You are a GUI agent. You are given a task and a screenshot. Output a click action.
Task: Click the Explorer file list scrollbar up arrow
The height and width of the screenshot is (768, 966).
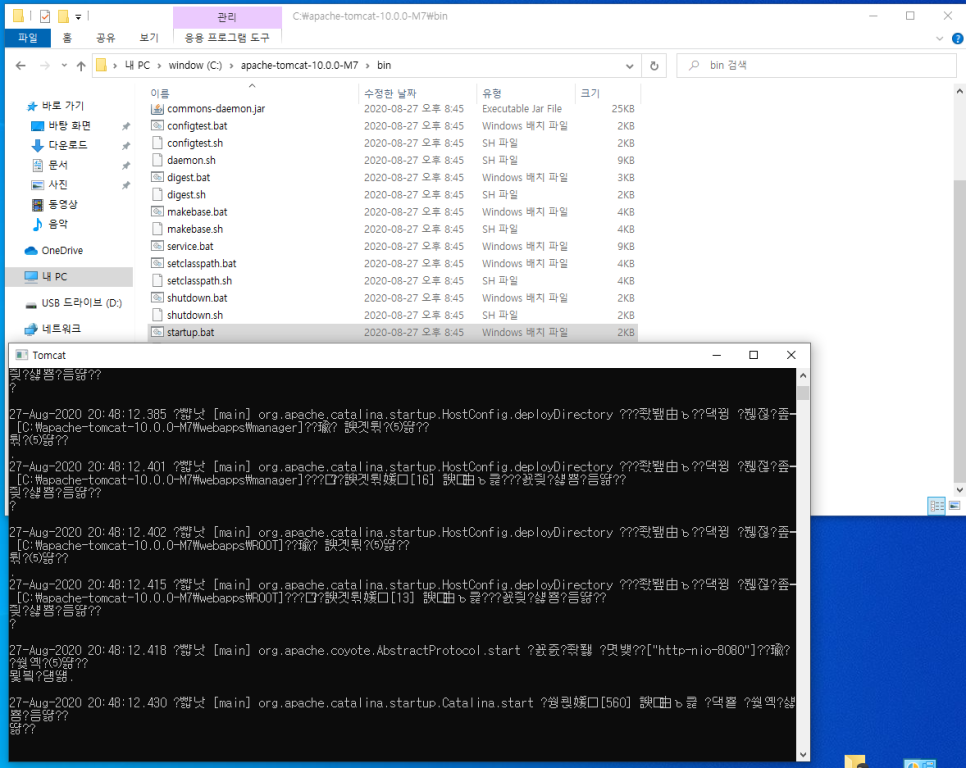[959, 91]
